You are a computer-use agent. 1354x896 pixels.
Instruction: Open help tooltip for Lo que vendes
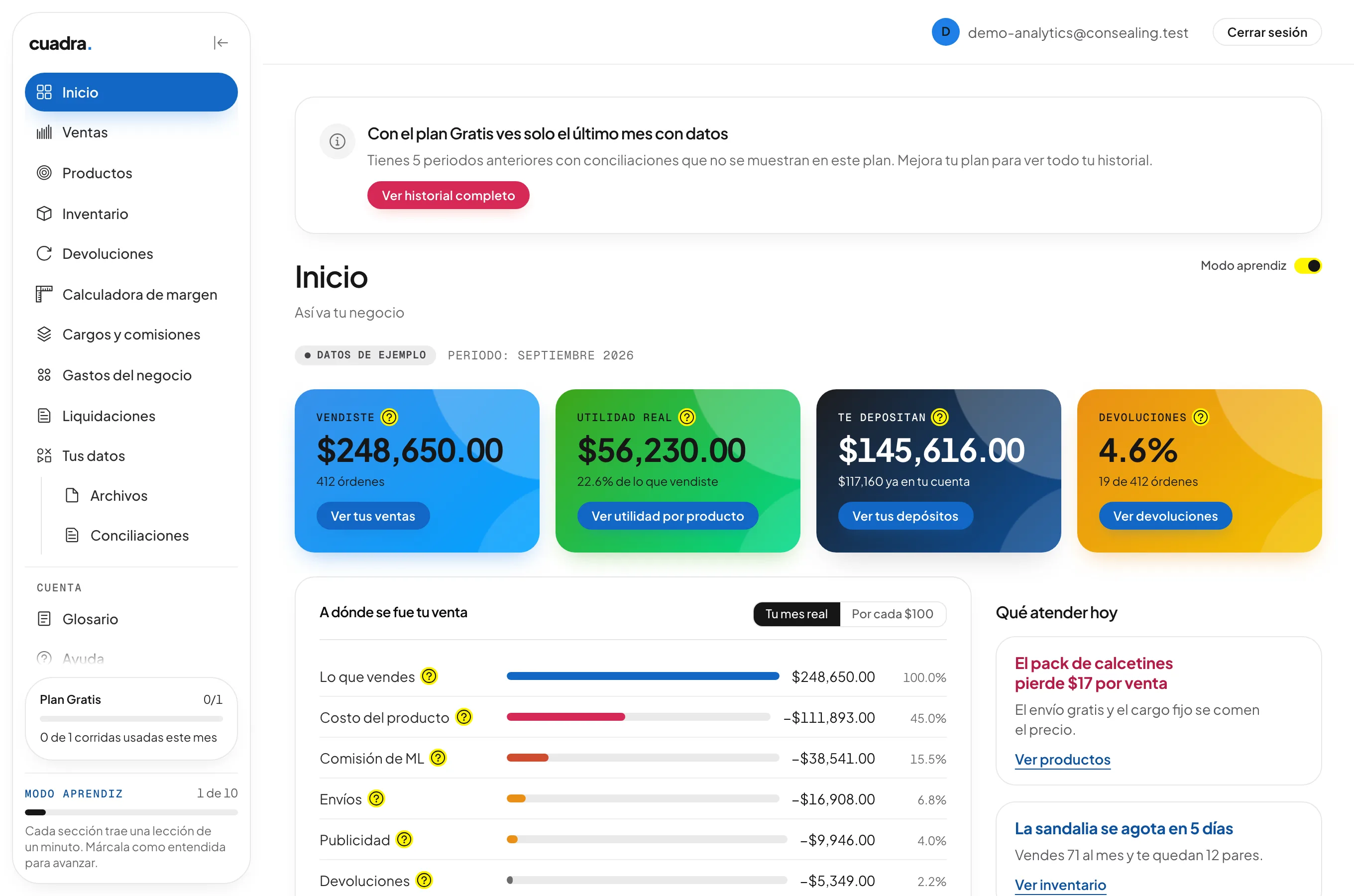[429, 676]
